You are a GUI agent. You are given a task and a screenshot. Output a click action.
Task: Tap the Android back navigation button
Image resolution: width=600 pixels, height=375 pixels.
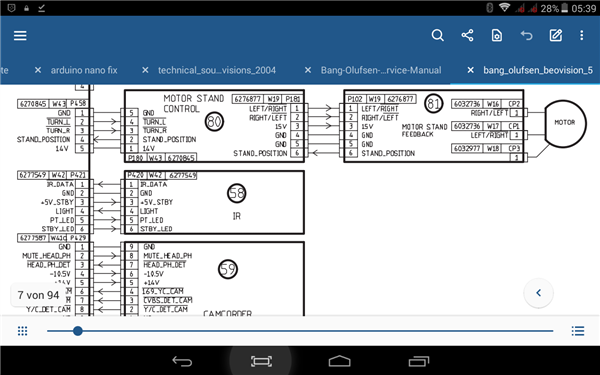(182, 361)
